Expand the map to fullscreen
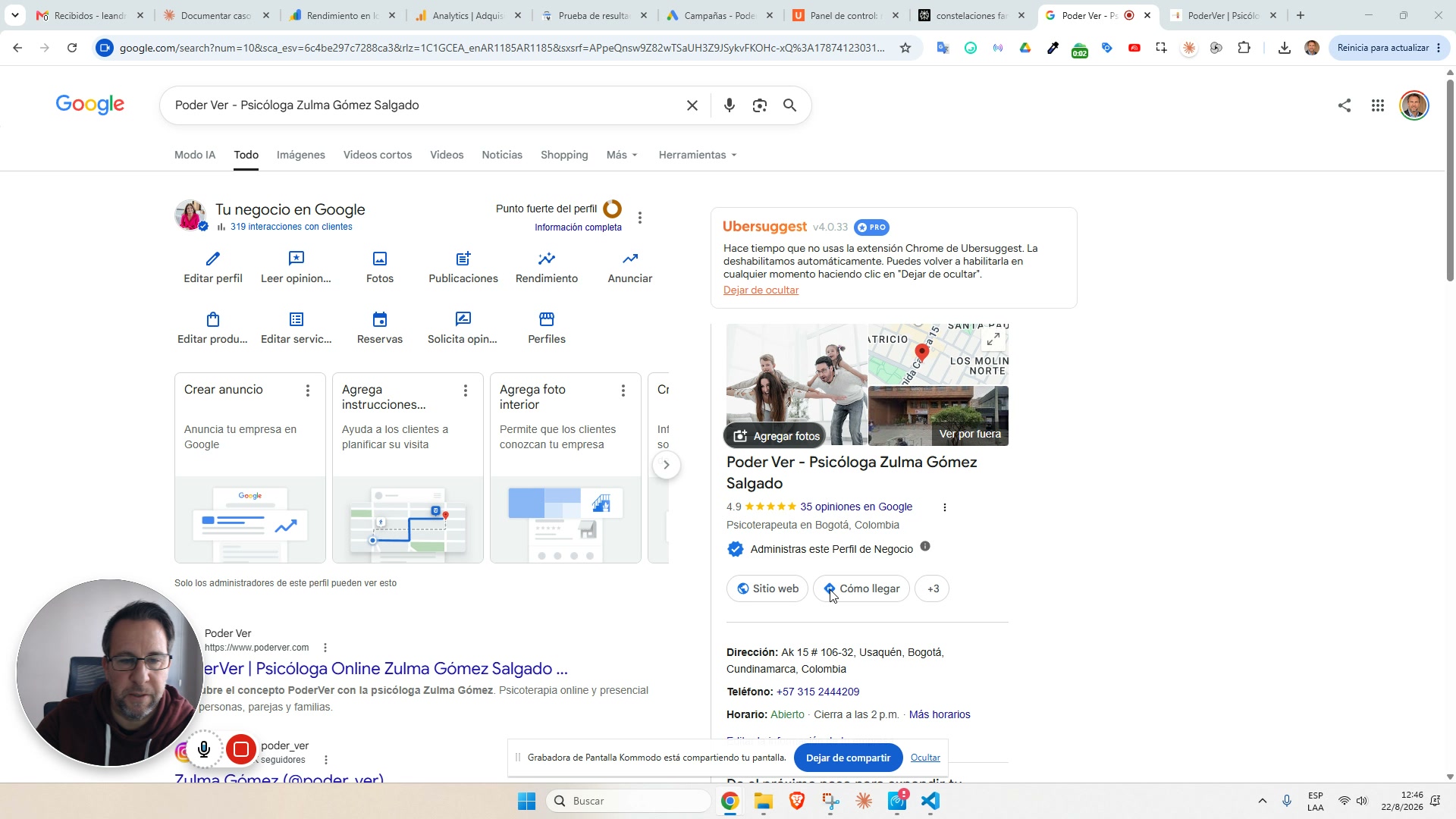1456x819 pixels. (993, 339)
